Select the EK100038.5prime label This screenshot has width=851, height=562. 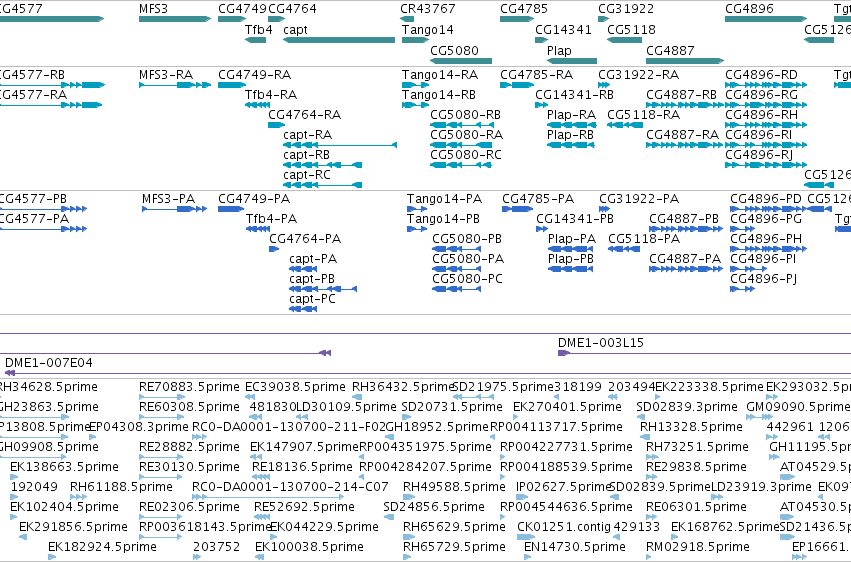[309, 547]
